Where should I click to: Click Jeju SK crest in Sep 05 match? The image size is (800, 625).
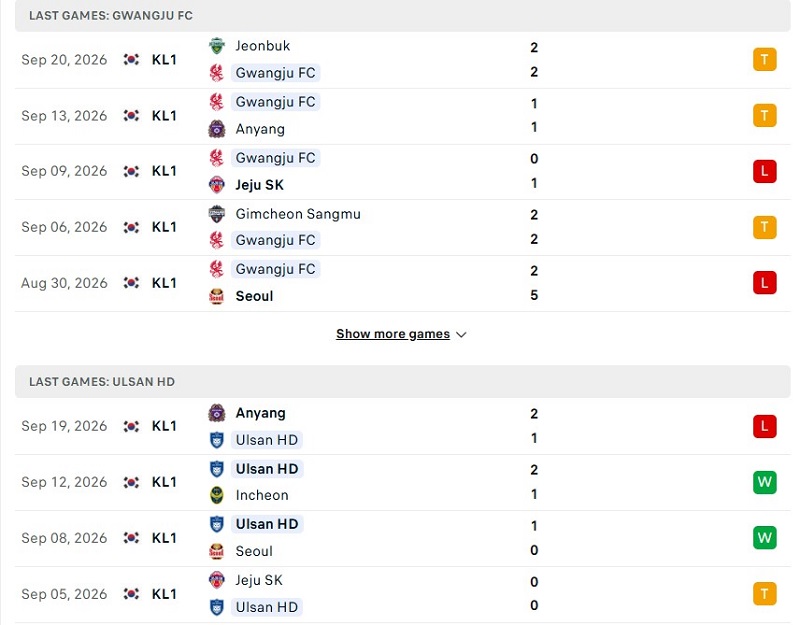tap(217, 580)
